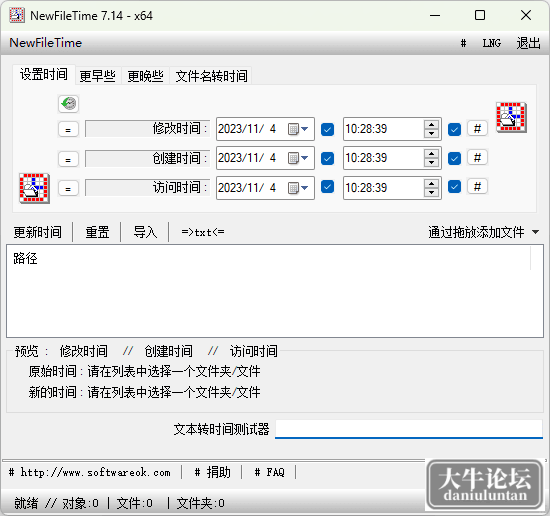Click the 文件夹:0 status bar entry
This screenshot has width=550, height=516.
tap(201, 503)
